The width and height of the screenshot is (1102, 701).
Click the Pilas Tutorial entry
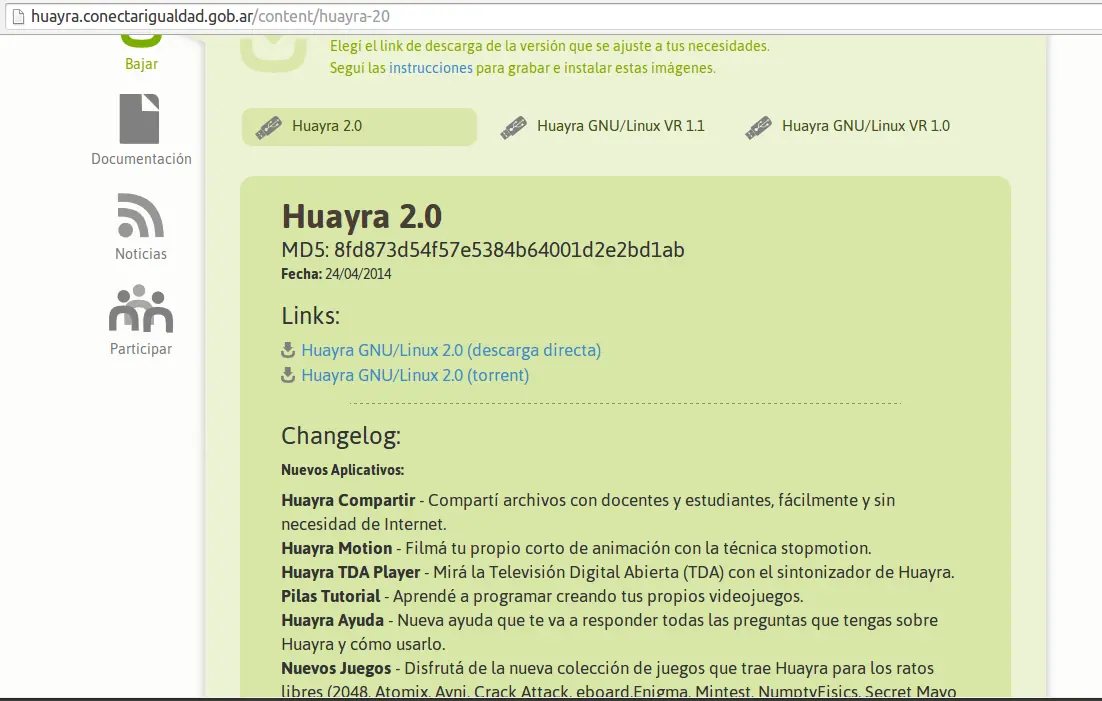click(542, 596)
